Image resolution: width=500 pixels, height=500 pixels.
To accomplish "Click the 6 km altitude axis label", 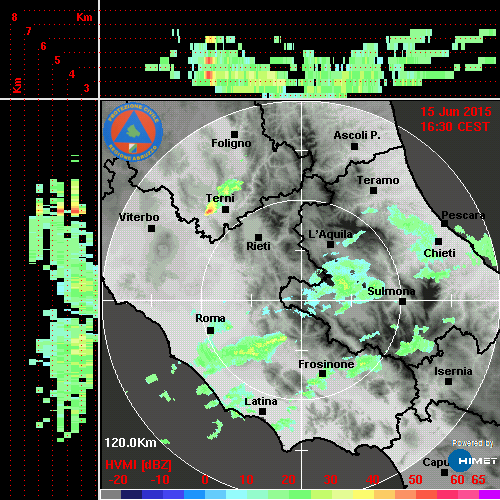I will tap(43, 46).
